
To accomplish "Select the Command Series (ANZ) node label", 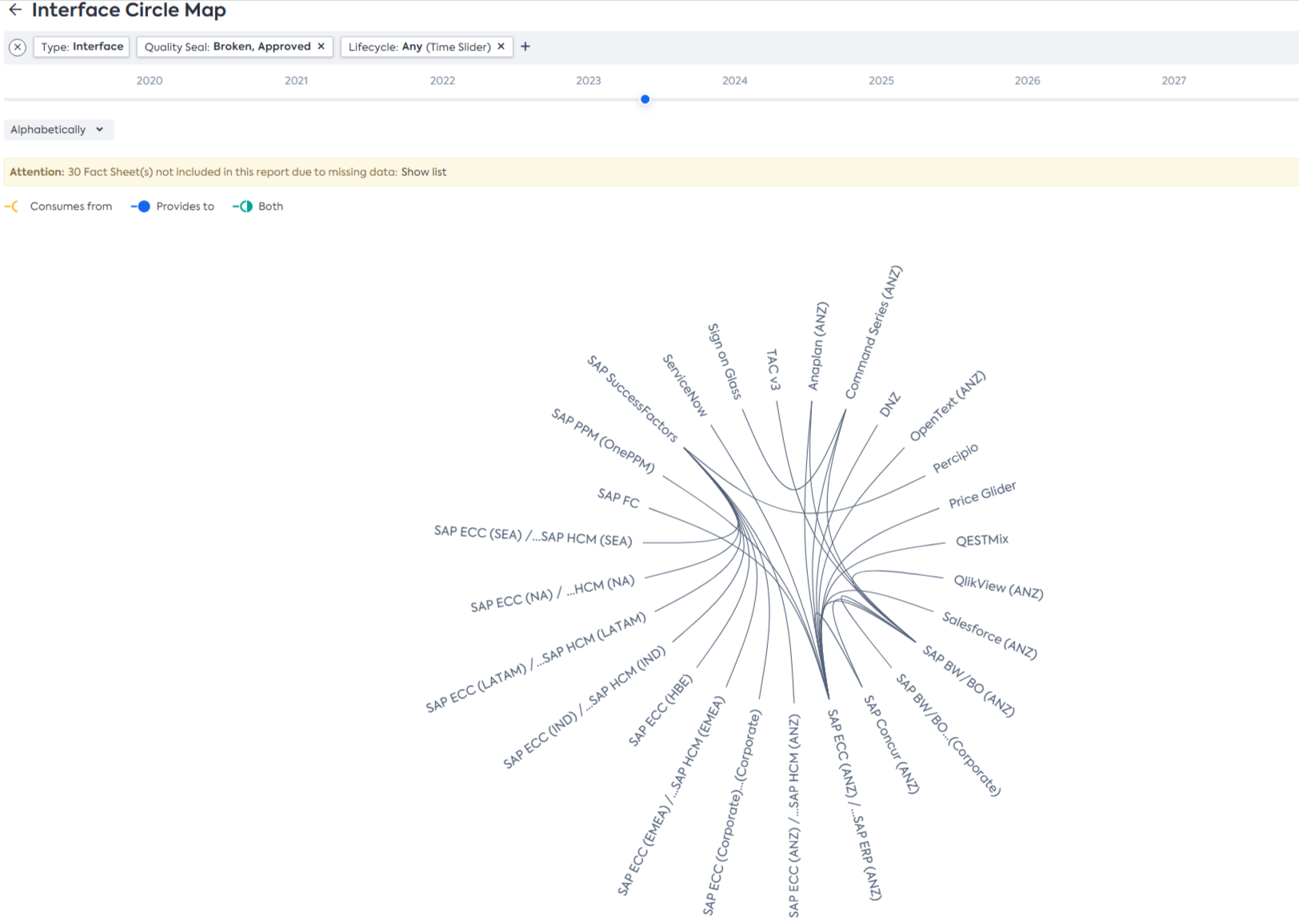I will coord(873,332).
